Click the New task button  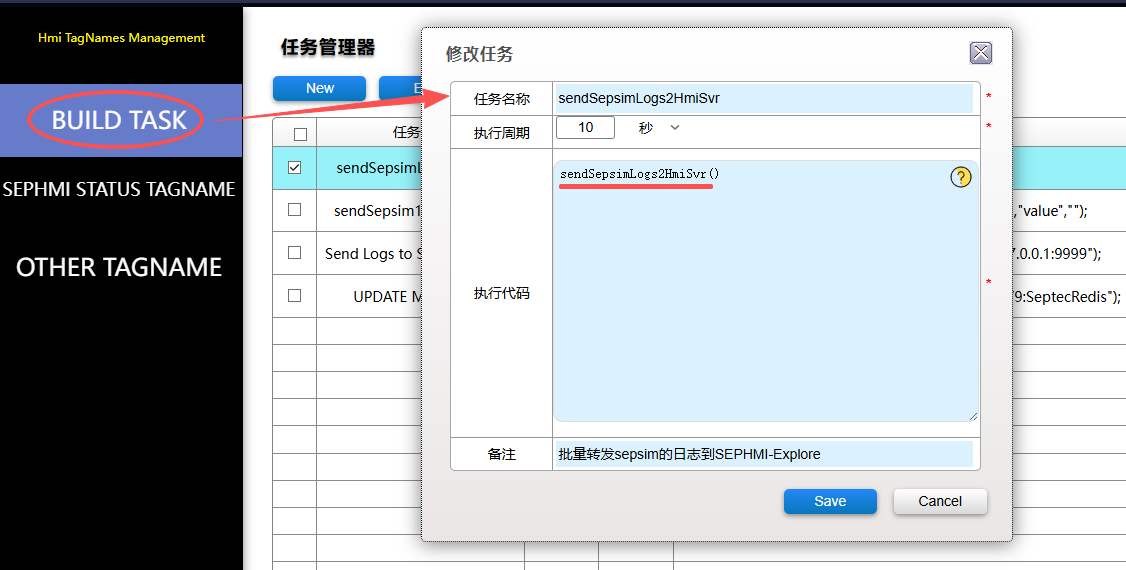319,88
